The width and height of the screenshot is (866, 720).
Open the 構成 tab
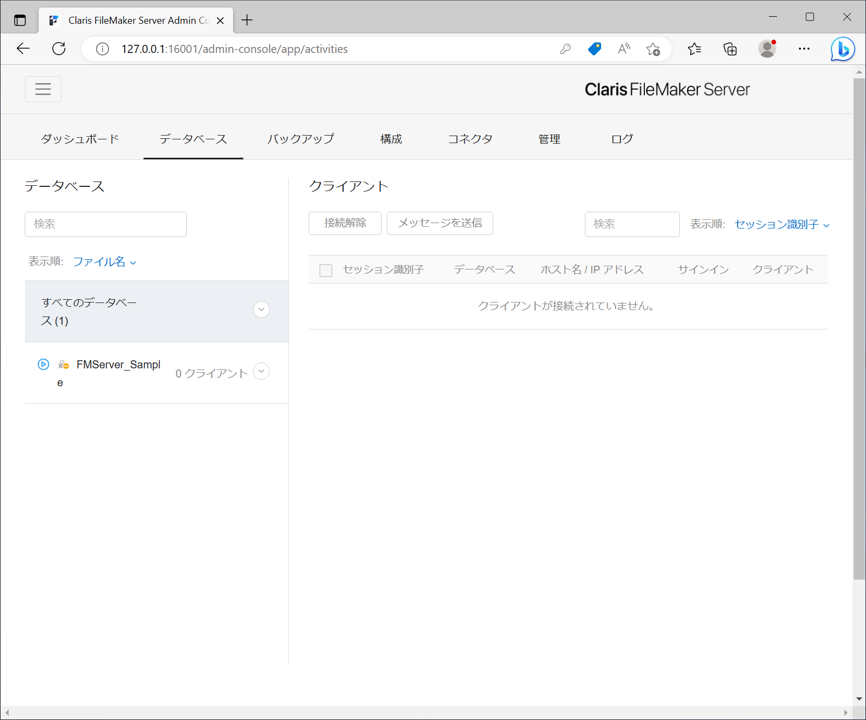pyautogui.click(x=391, y=139)
